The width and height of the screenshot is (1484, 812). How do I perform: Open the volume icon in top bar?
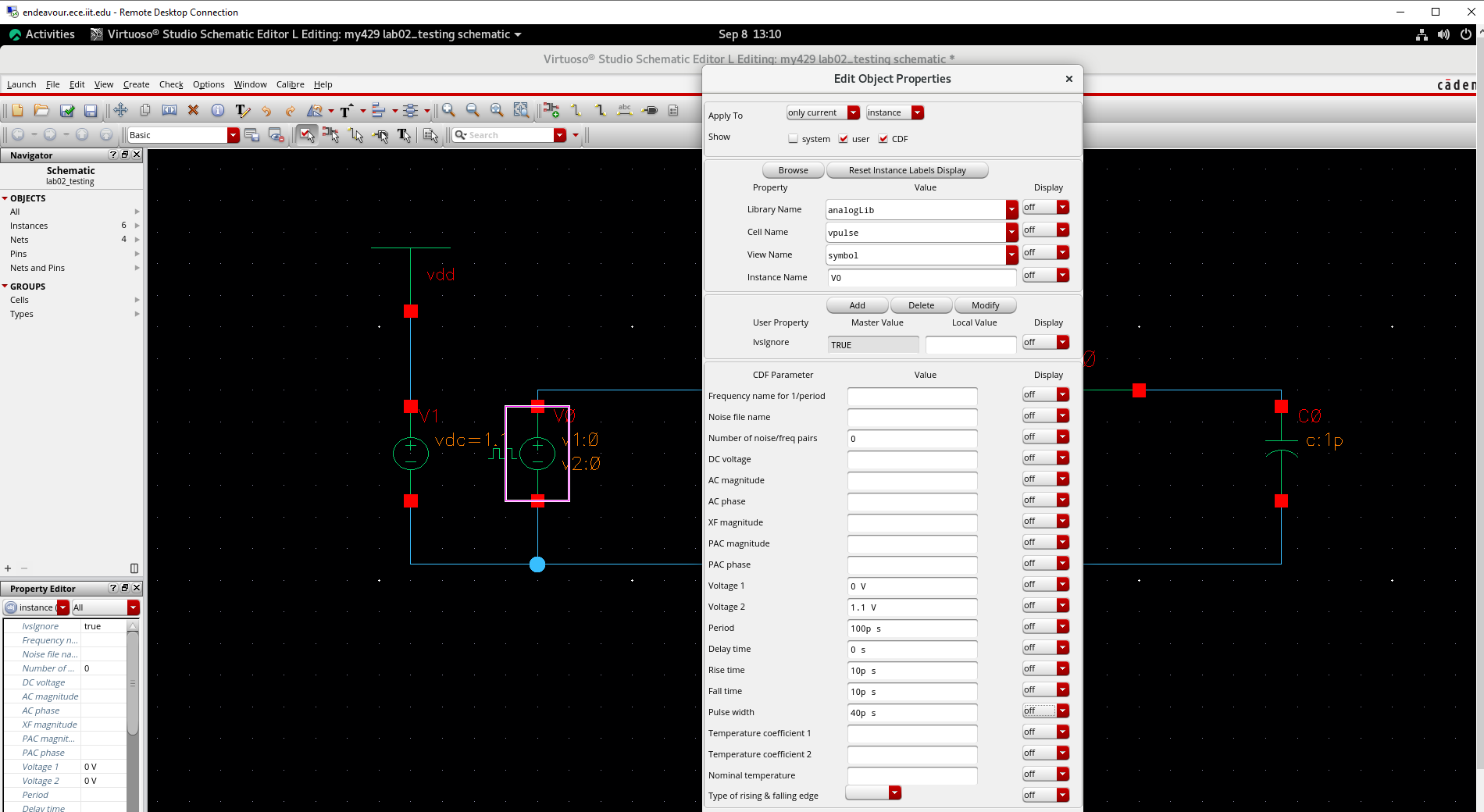pos(1443,34)
